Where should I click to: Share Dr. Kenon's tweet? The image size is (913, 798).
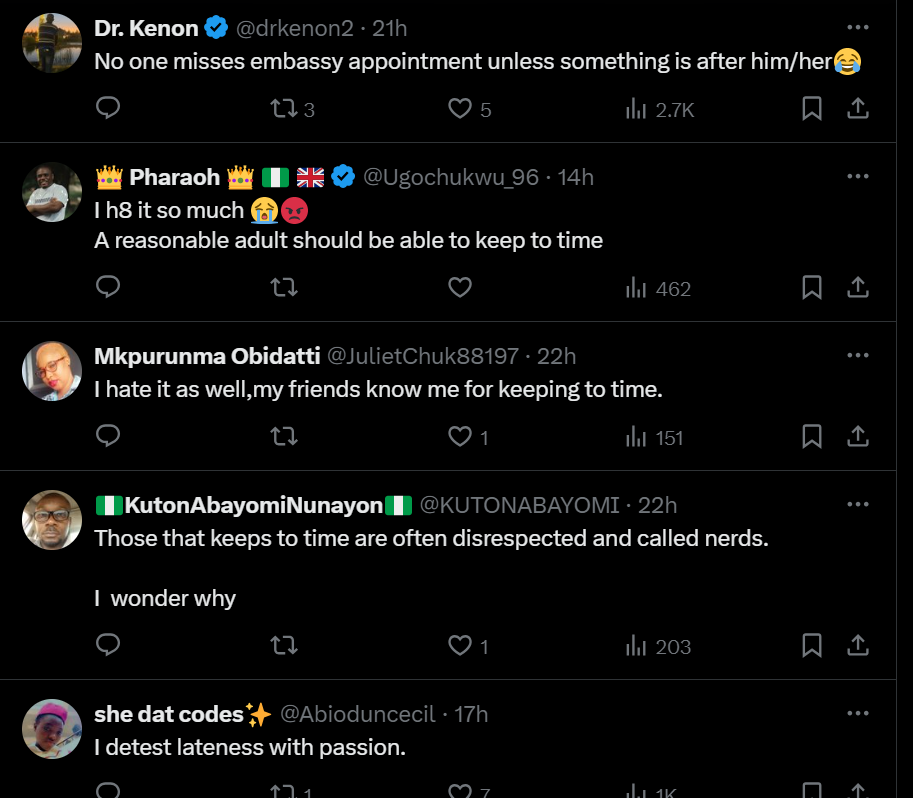coord(858,110)
